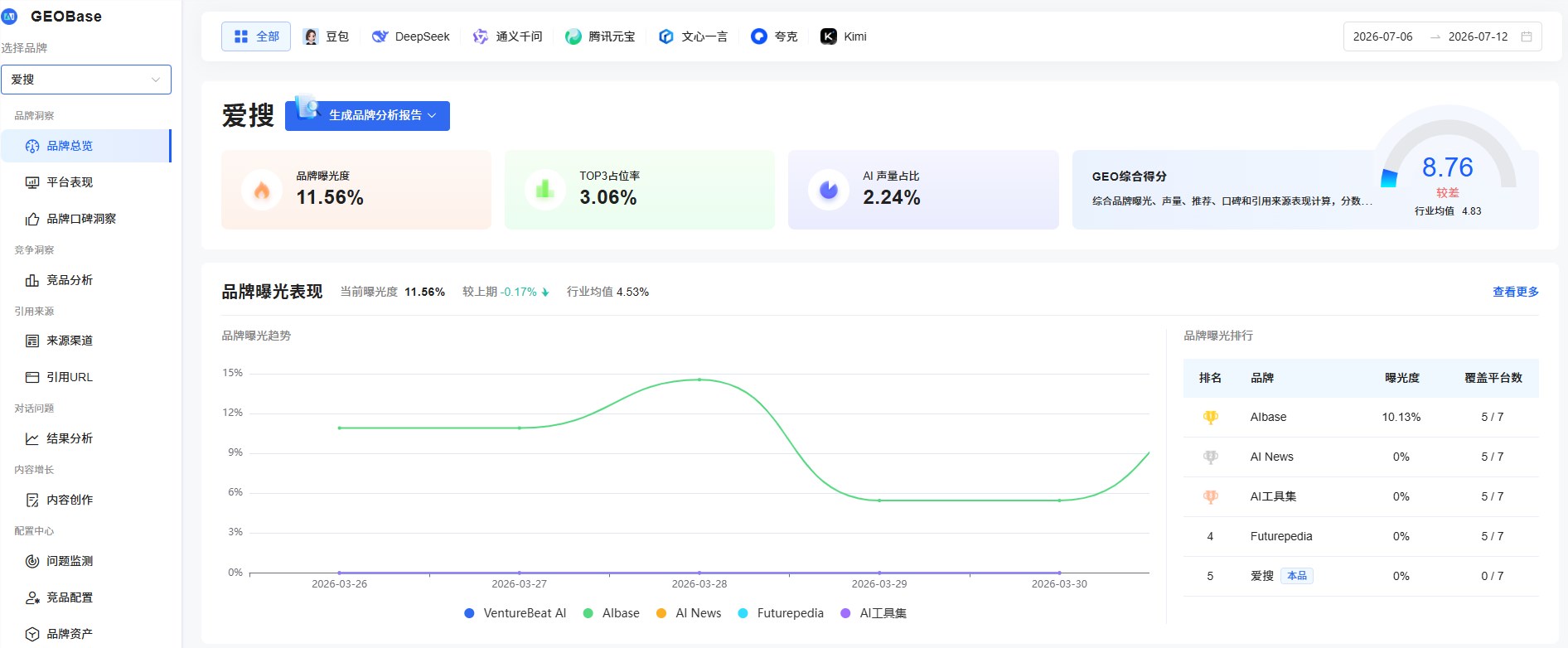The image size is (1568, 648).
Task: Click the GEO综合得分 gauge showing 8.76
Action: (x=1448, y=166)
